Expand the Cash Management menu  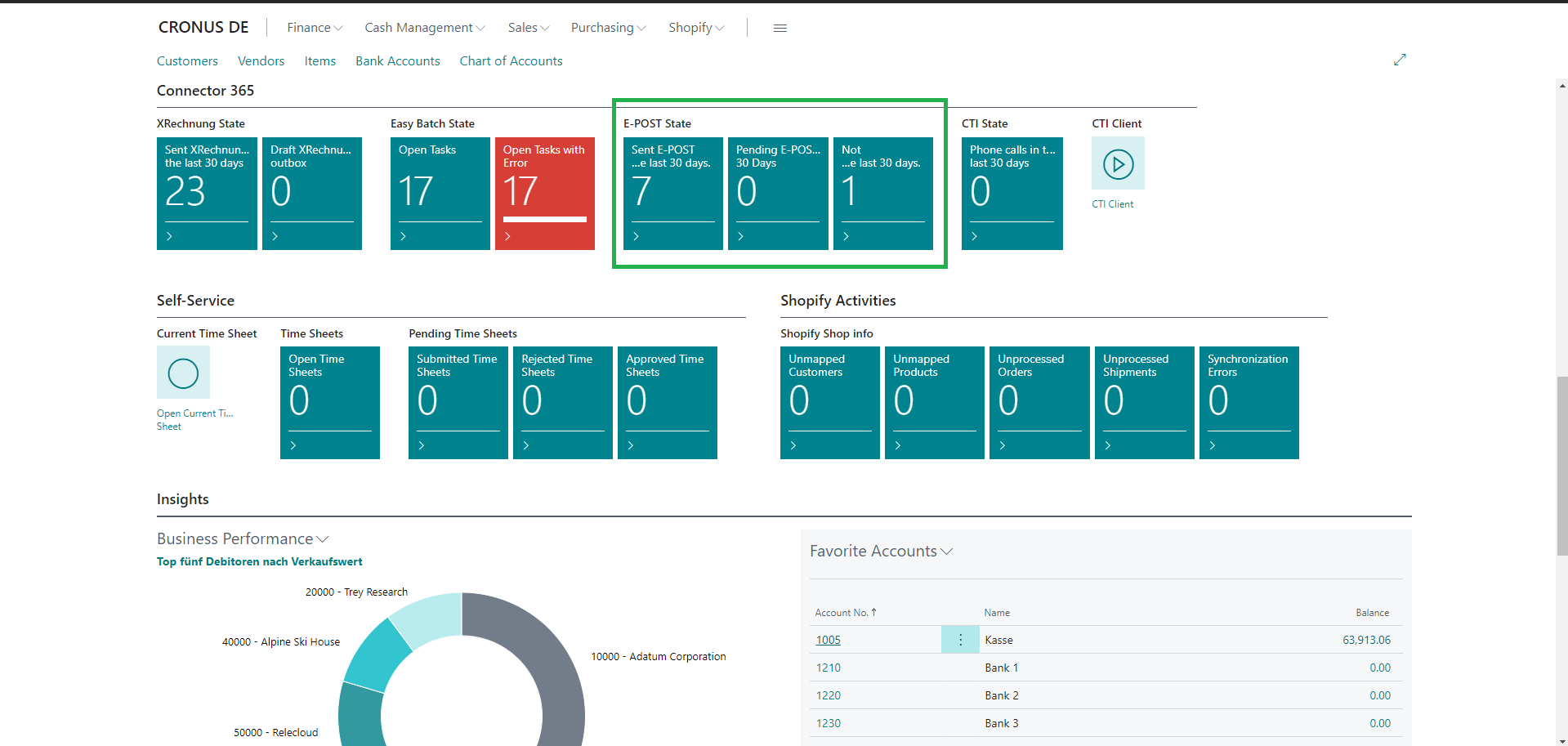coord(425,28)
